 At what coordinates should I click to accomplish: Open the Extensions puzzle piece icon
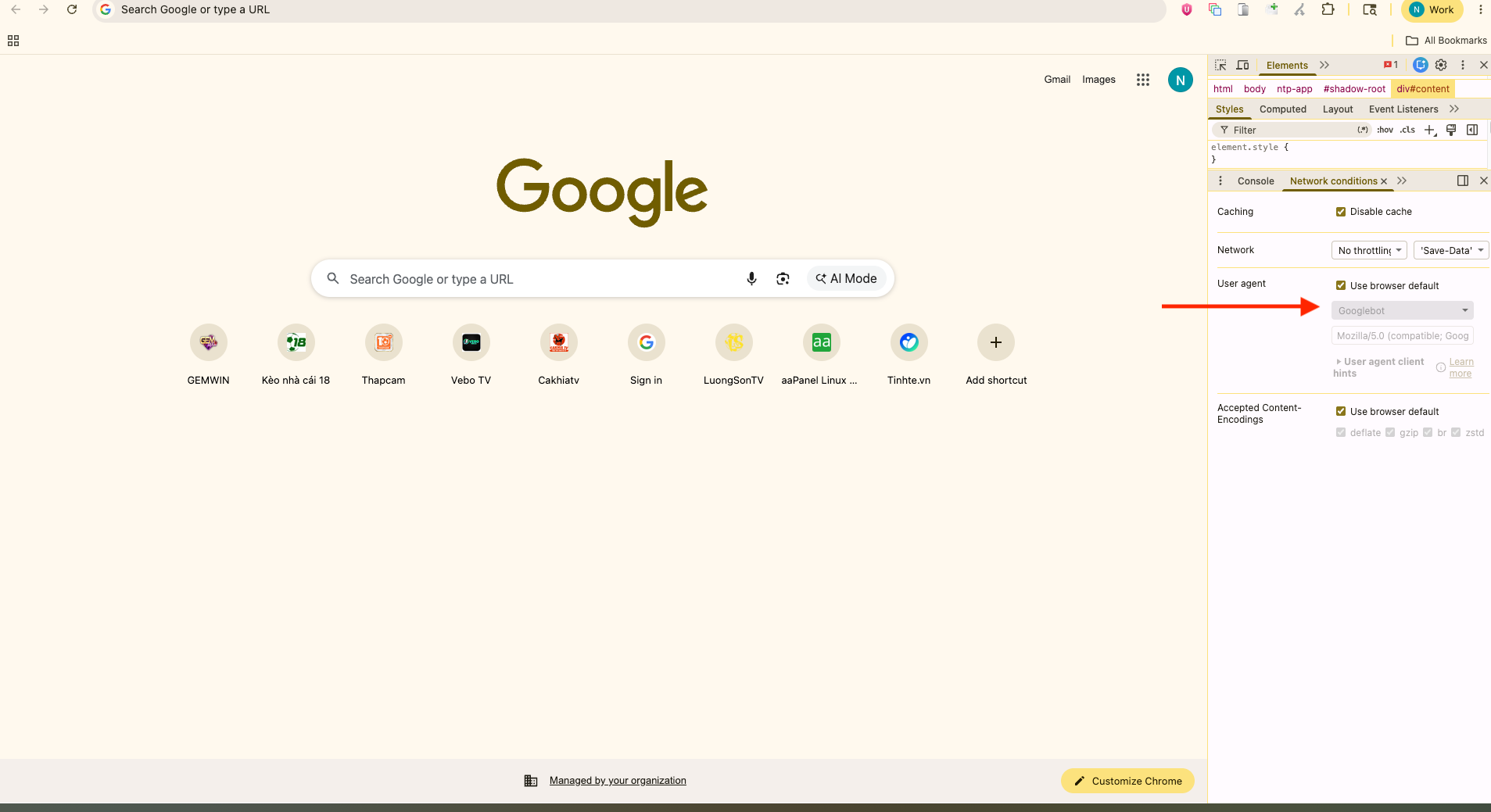pos(1328,9)
